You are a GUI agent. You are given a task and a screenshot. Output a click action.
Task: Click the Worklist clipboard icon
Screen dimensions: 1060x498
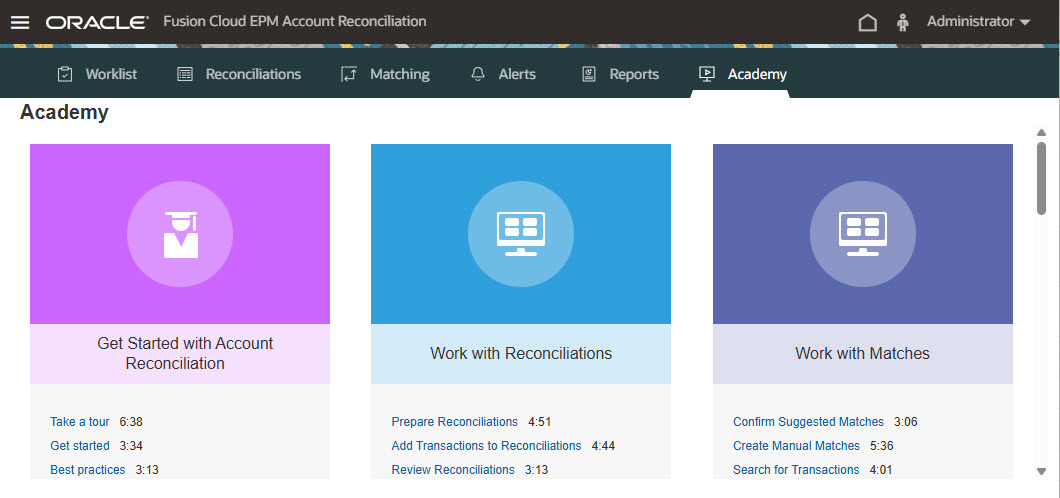tap(65, 74)
